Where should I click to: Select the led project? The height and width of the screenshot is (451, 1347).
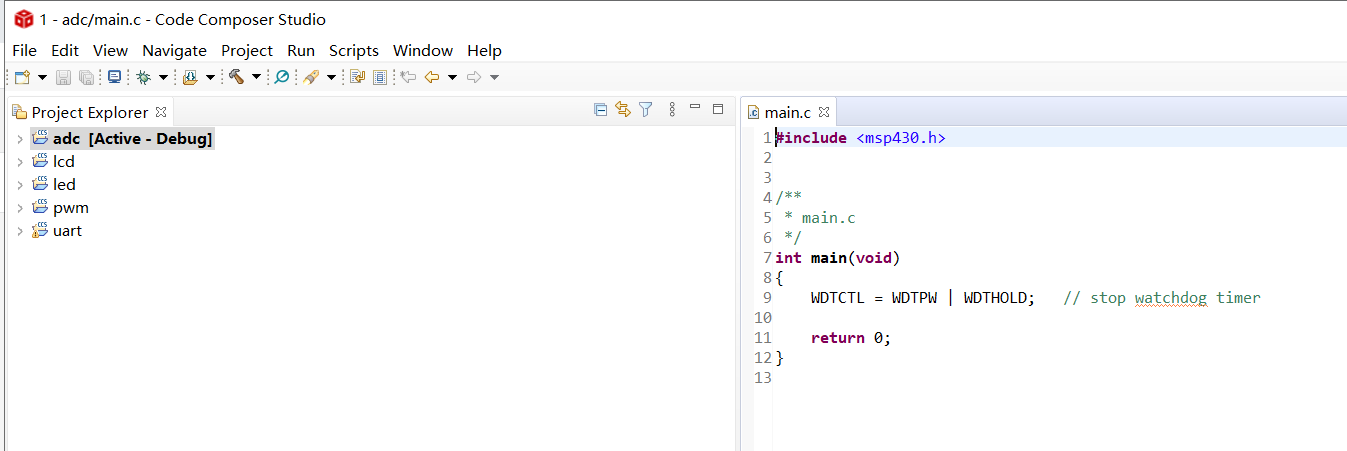click(64, 185)
